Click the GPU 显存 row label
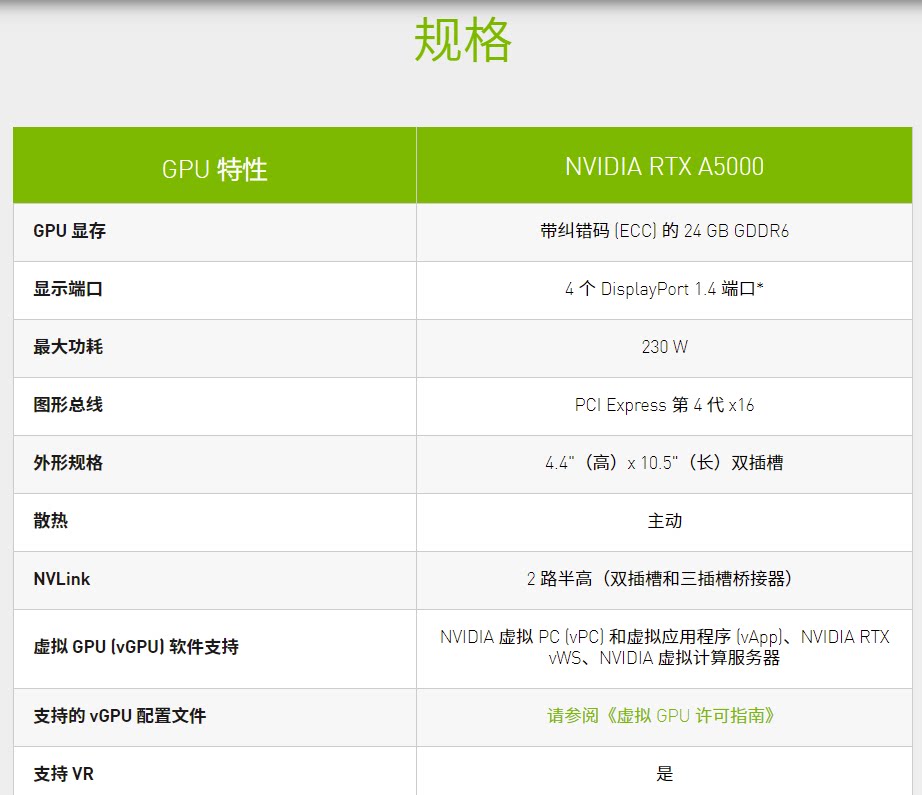This screenshot has width=922, height=795. 69,231
